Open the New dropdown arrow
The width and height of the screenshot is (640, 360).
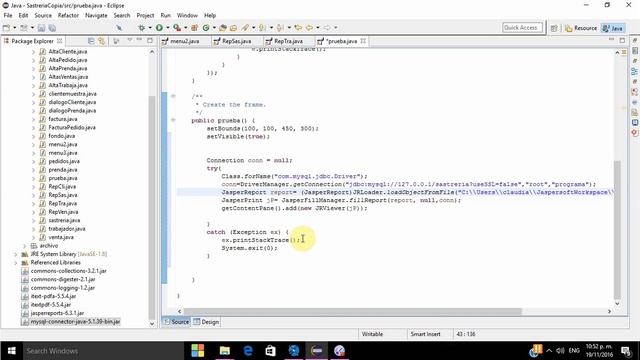(15, 28)
